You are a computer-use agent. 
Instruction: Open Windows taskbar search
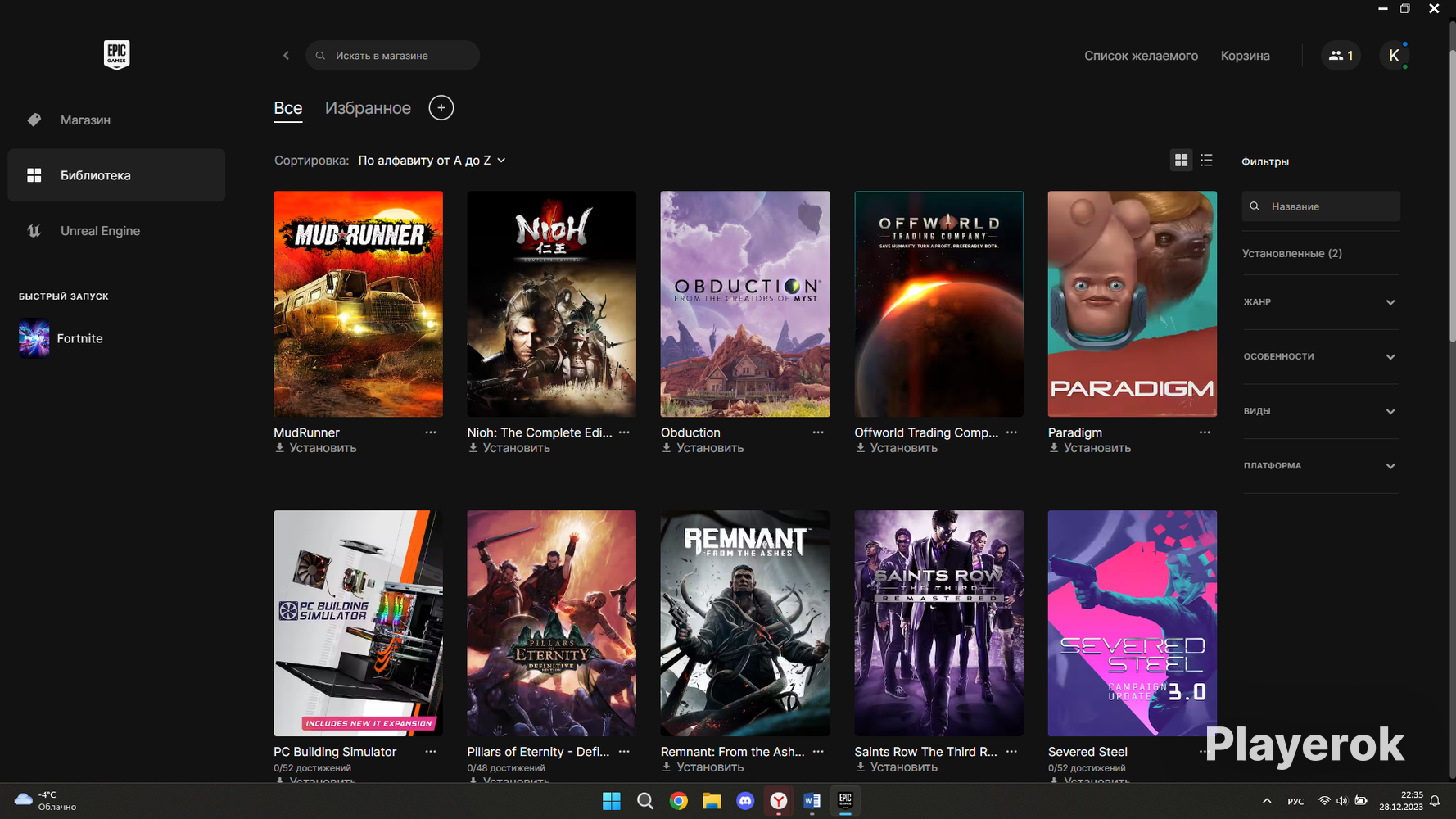tap(645, 801)
